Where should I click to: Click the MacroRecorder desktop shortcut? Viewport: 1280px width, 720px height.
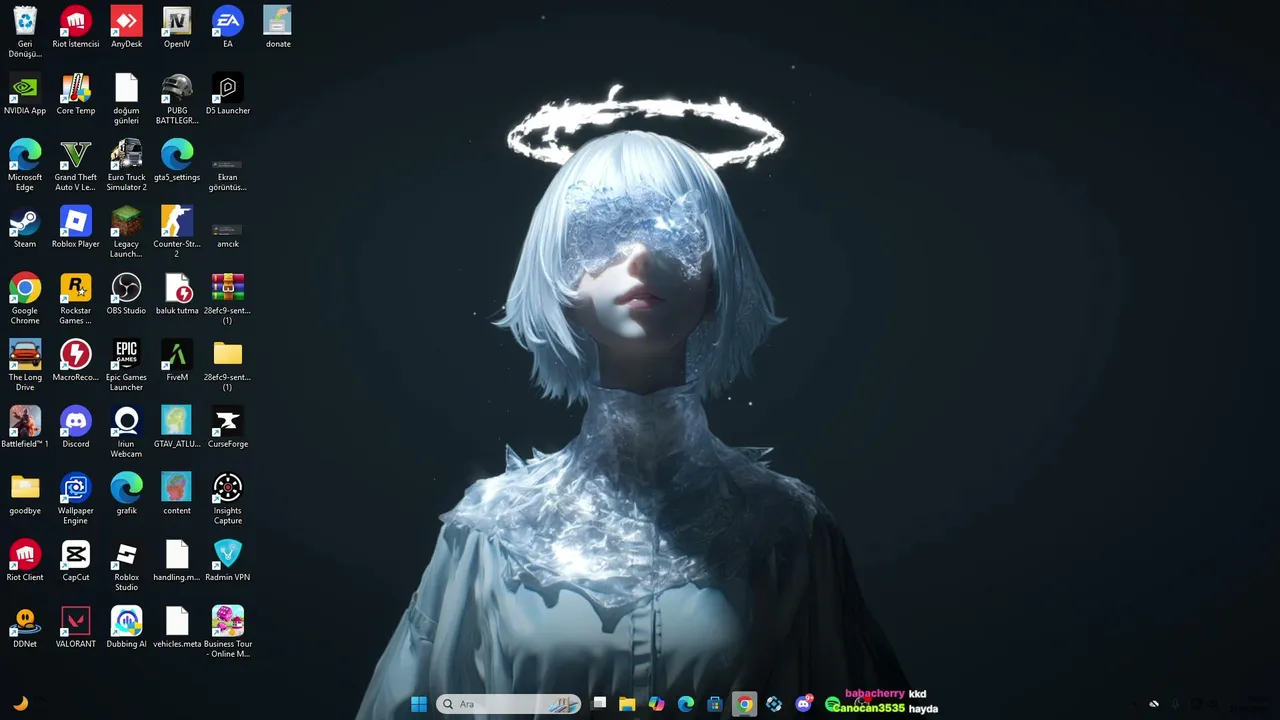coord(76,355)
